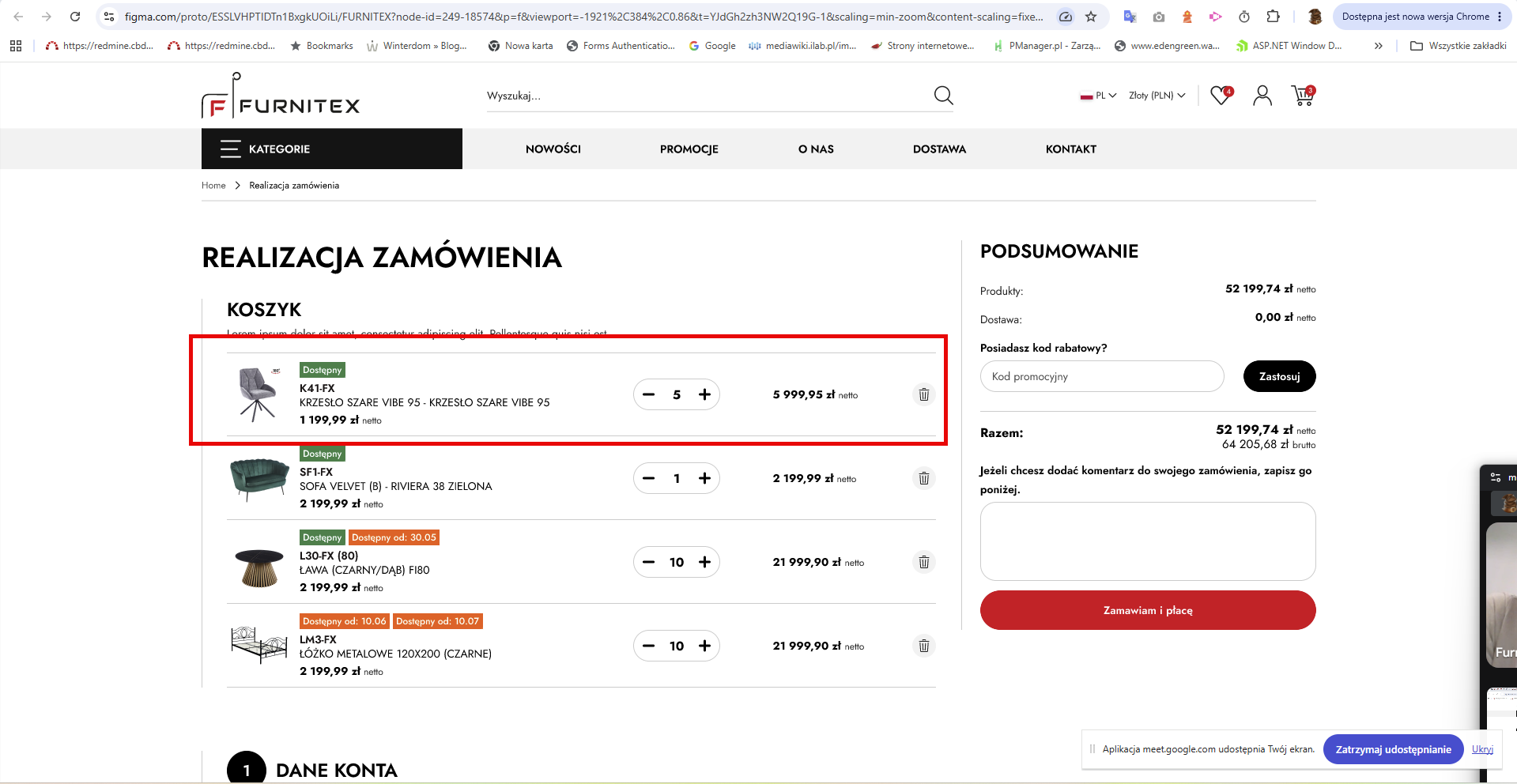Click the Zamawiam i płacę button

[x=1148, y=610]
